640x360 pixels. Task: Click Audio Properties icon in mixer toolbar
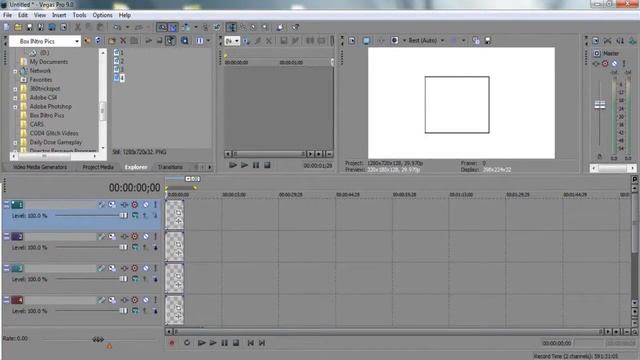[x=596, y=40]
